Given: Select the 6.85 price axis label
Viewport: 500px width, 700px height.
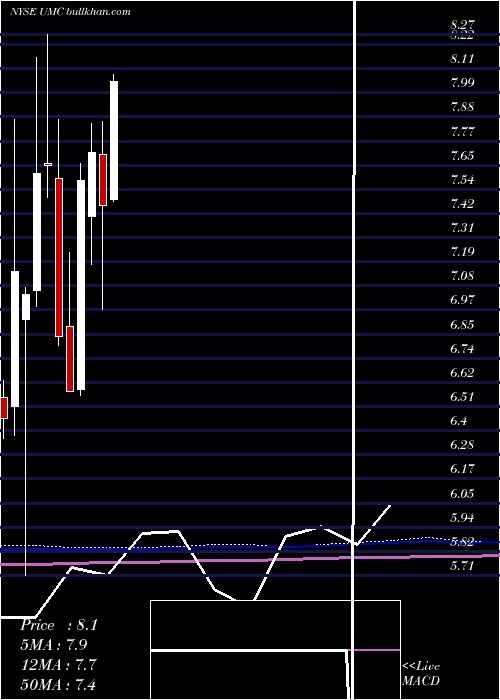Looking at the screenshot, I should coord(462,325).
